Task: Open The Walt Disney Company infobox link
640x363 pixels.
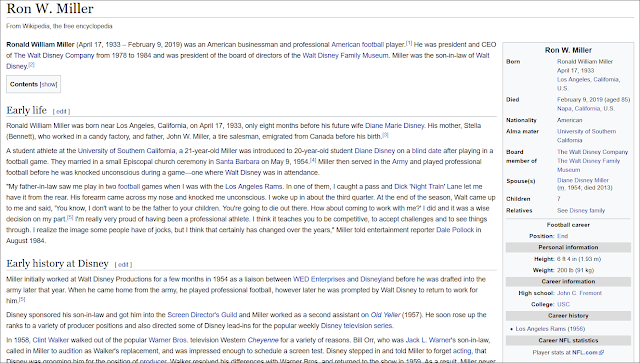Action: pos(593,152)
